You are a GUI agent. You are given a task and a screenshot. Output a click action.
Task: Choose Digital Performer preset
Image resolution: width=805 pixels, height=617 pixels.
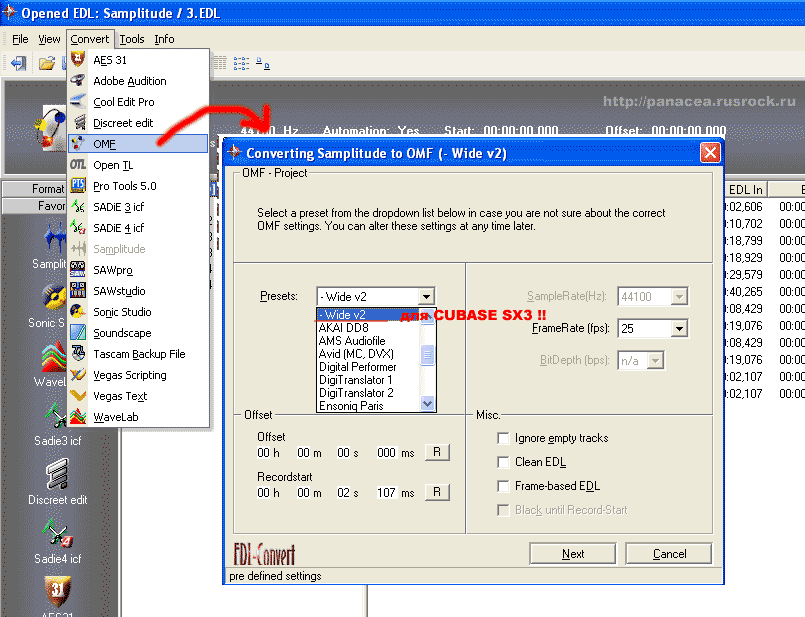tap(368, 367)
